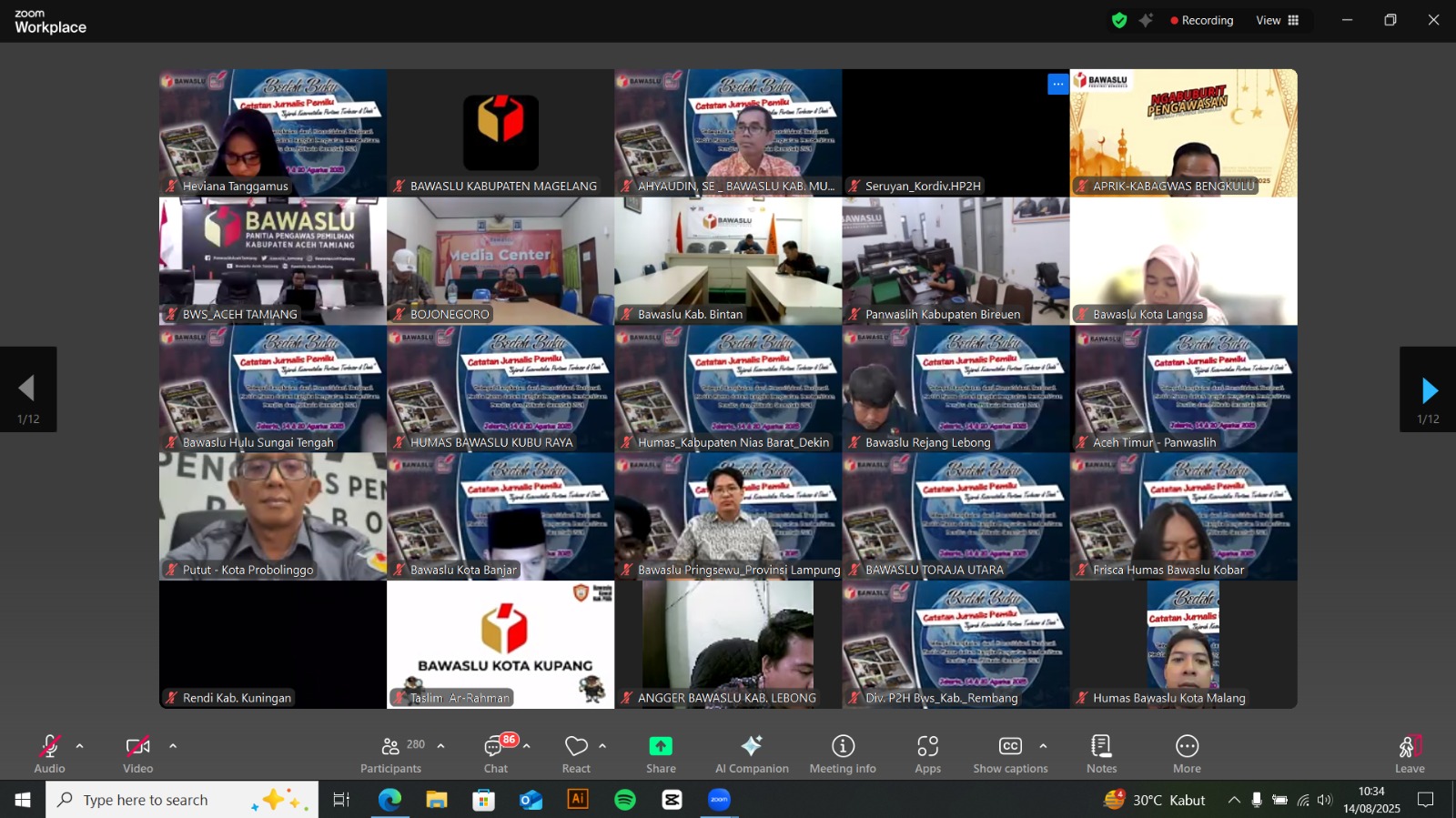Toggle Show captions

click(1010, 754)
